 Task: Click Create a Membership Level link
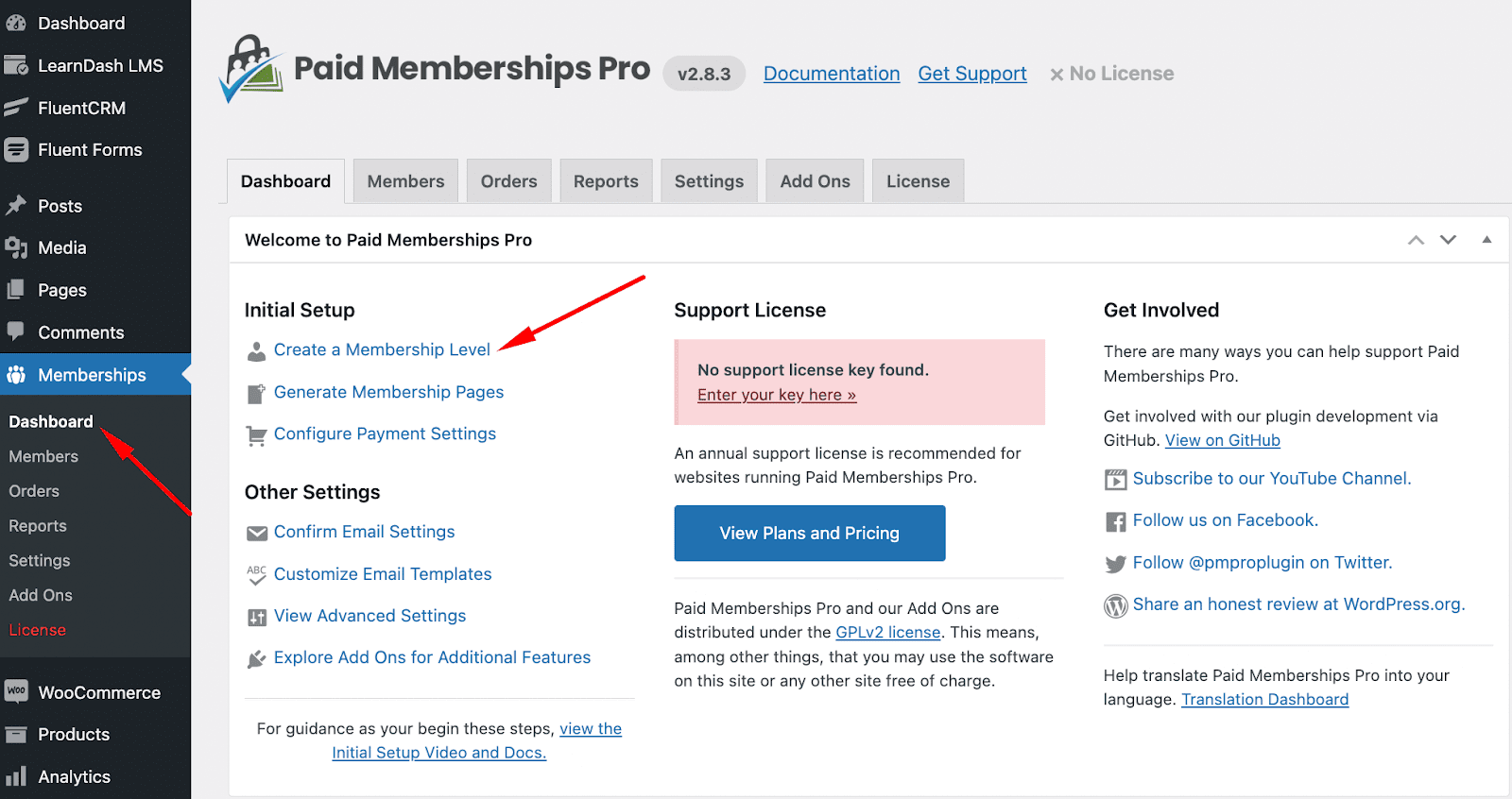[382, 349]
